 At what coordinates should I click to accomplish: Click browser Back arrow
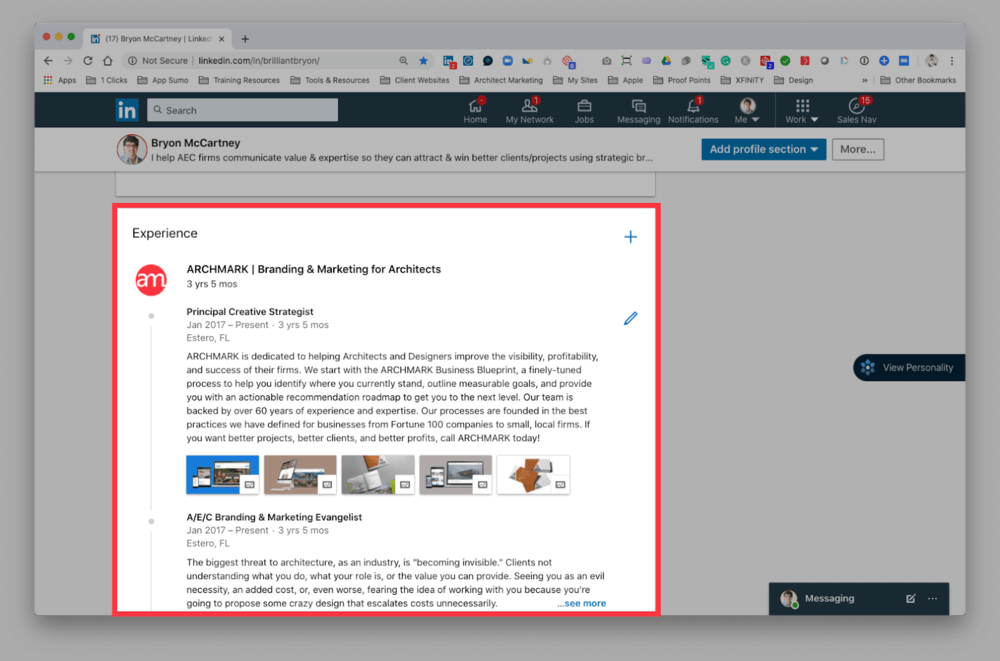[48, 61]
